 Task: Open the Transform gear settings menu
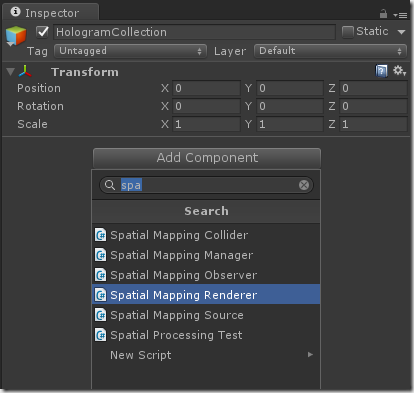(399, 71)
